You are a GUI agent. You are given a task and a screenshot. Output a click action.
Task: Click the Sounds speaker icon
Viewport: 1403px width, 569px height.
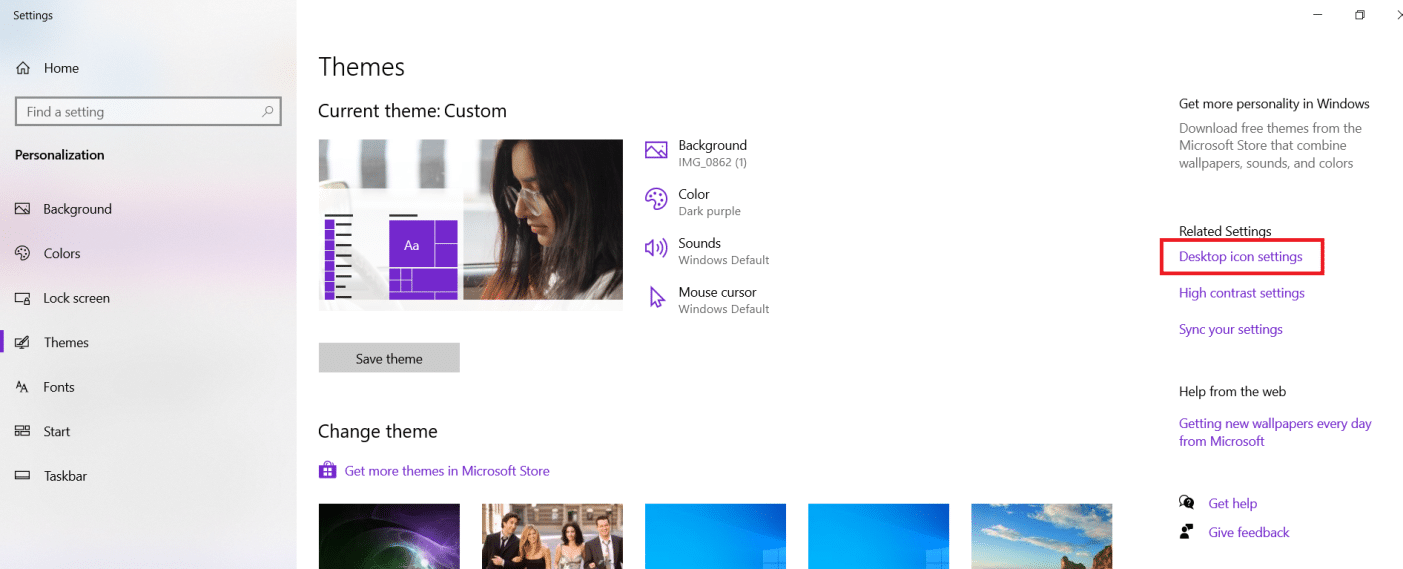(656, 249)
